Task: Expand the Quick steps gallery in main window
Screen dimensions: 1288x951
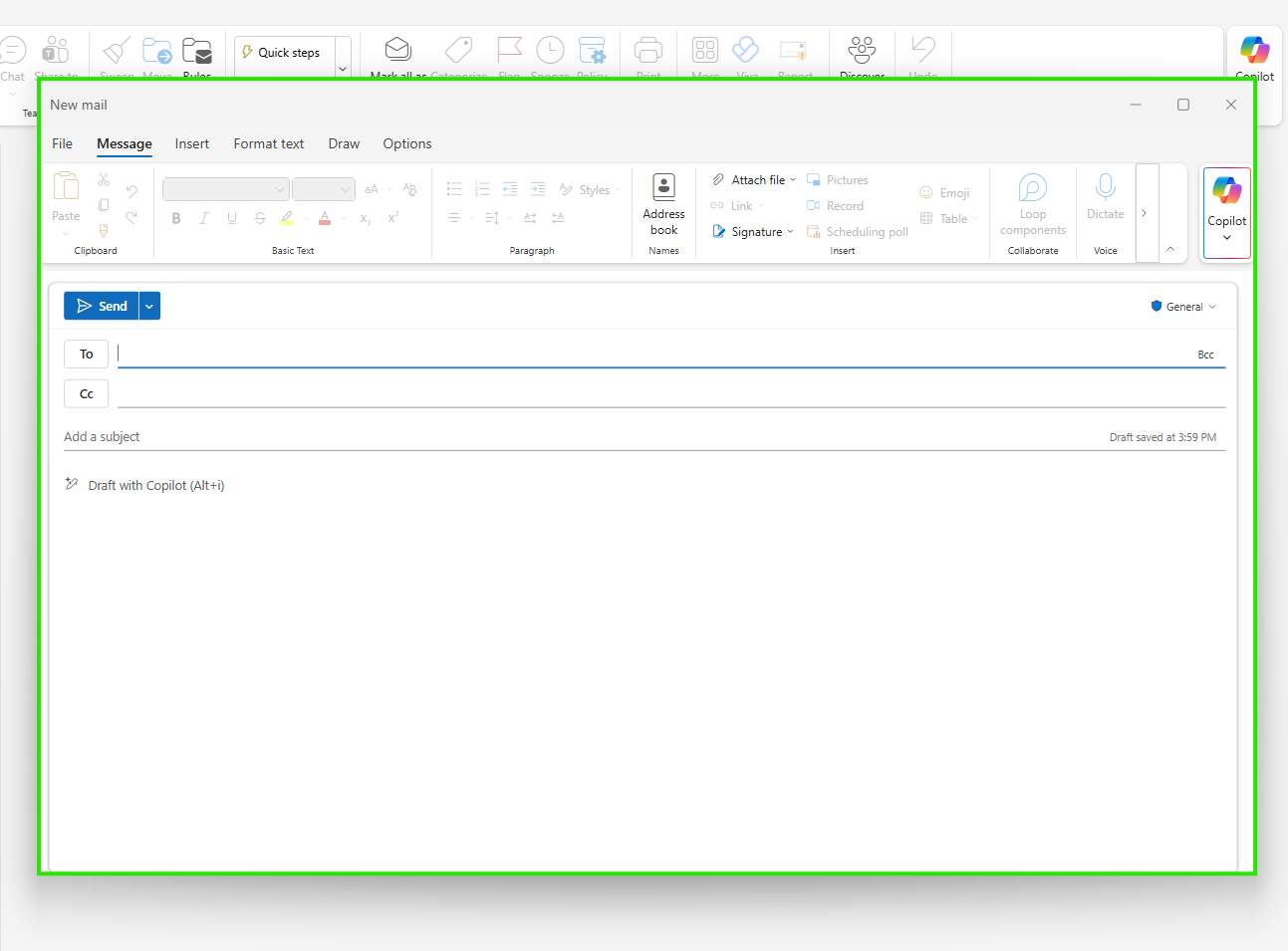Action: coord(343,69)
